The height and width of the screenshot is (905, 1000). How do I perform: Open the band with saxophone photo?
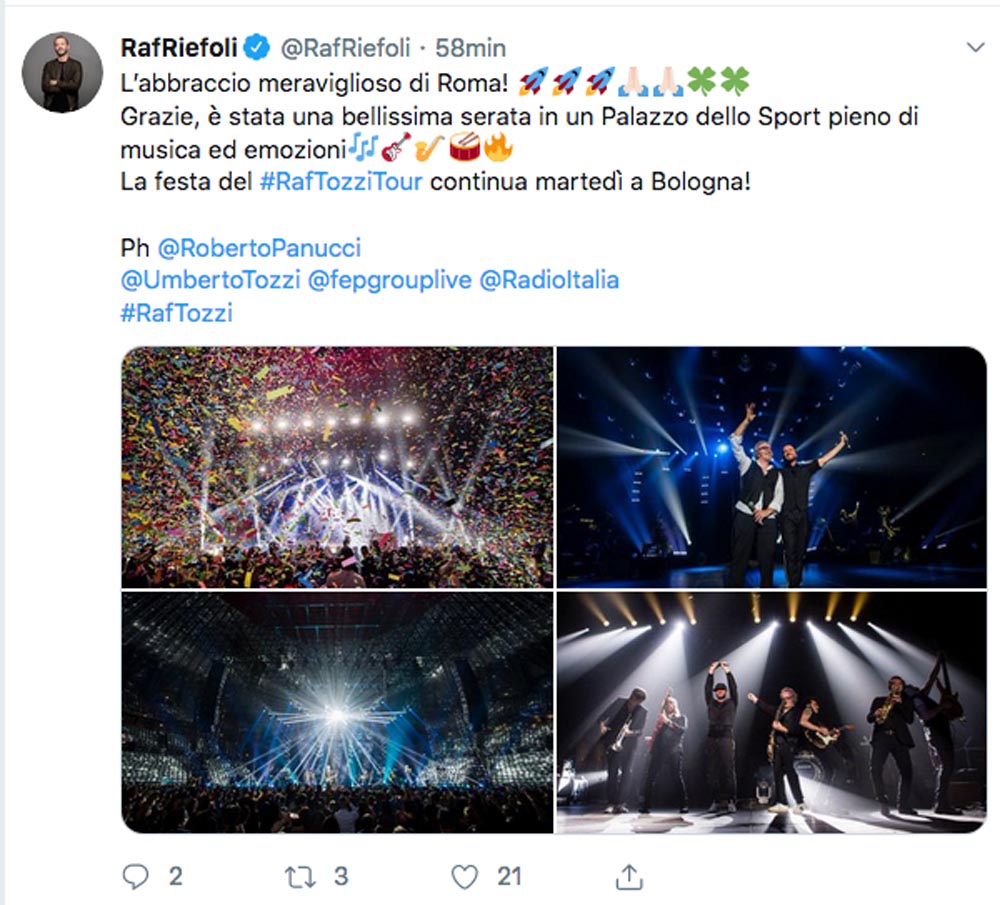coord(772,712)
